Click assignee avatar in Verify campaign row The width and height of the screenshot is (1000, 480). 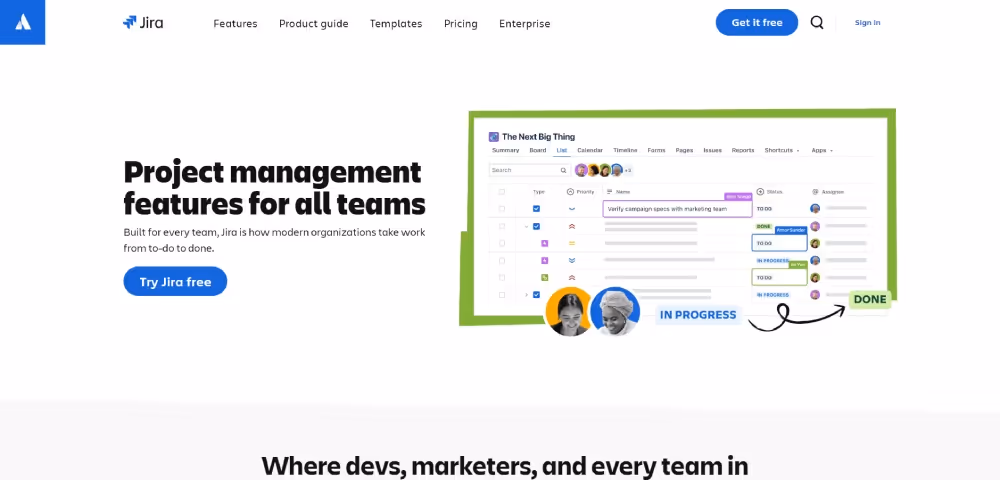[815, 208]
